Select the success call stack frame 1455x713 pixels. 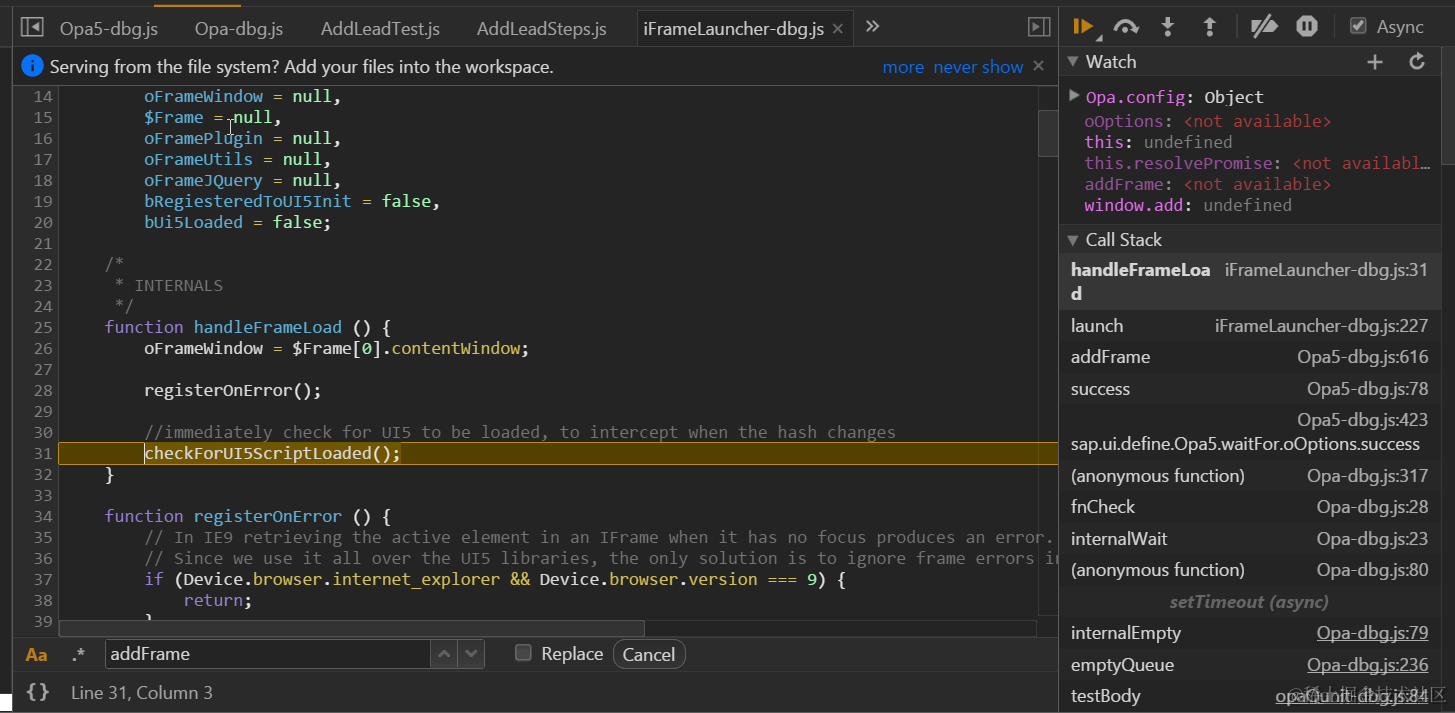click(x=1249, y=389)
